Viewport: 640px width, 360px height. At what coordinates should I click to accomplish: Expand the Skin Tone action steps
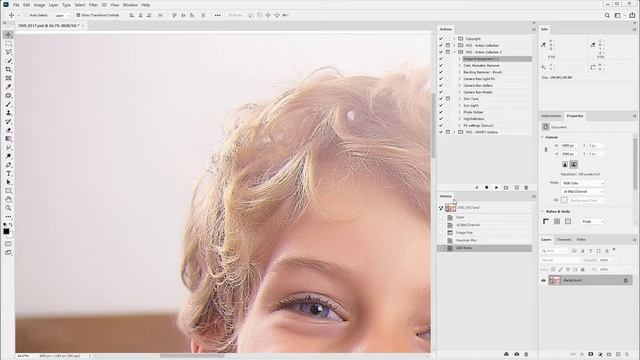(460, 99)
